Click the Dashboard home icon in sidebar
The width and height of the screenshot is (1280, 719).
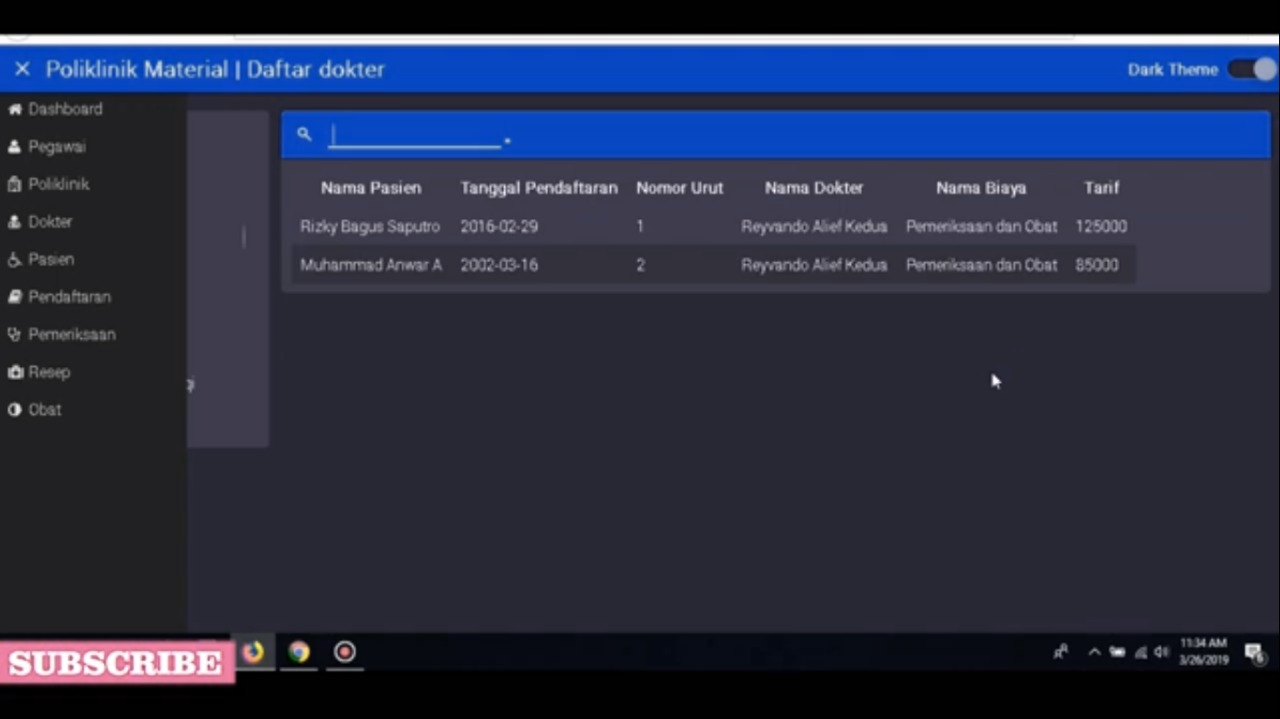pyautogui.click(x=15, y=109)
